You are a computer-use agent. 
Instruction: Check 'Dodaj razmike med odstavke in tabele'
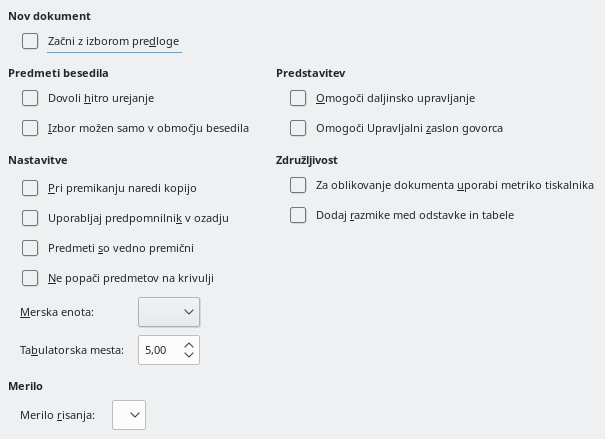pyautogui.click(x=298, y=215)
